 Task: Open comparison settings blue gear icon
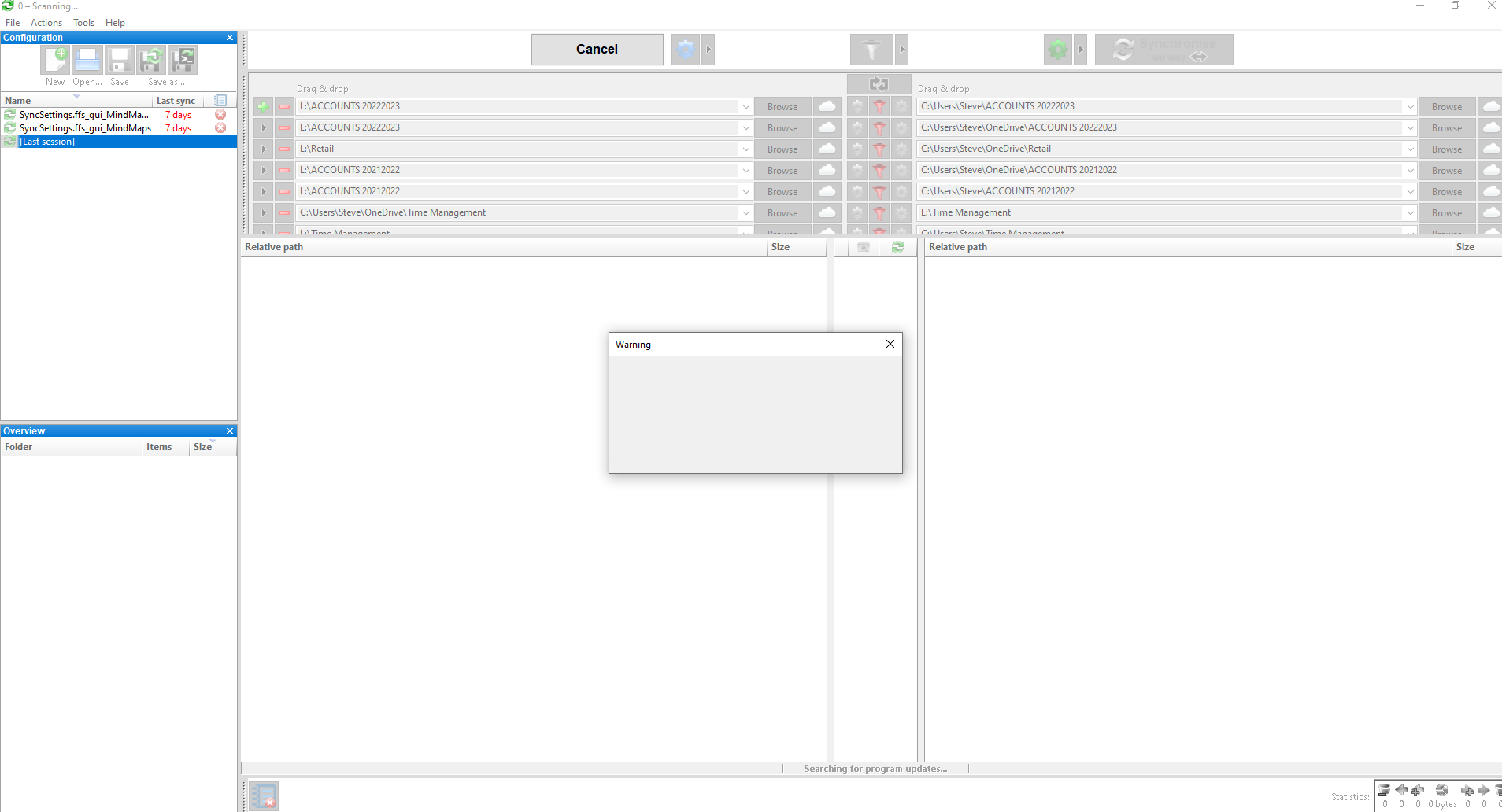coord(686,49)
